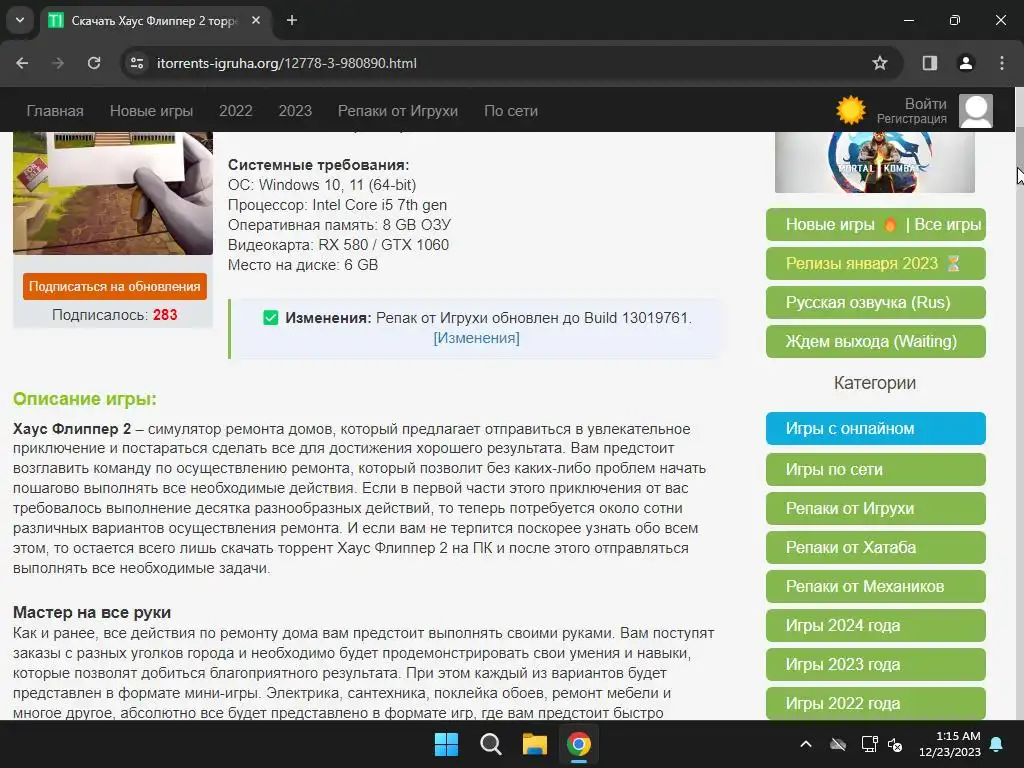Open the По сети menu item
This screenshot has width=1024, height=768.
click(x=511, y=111)
